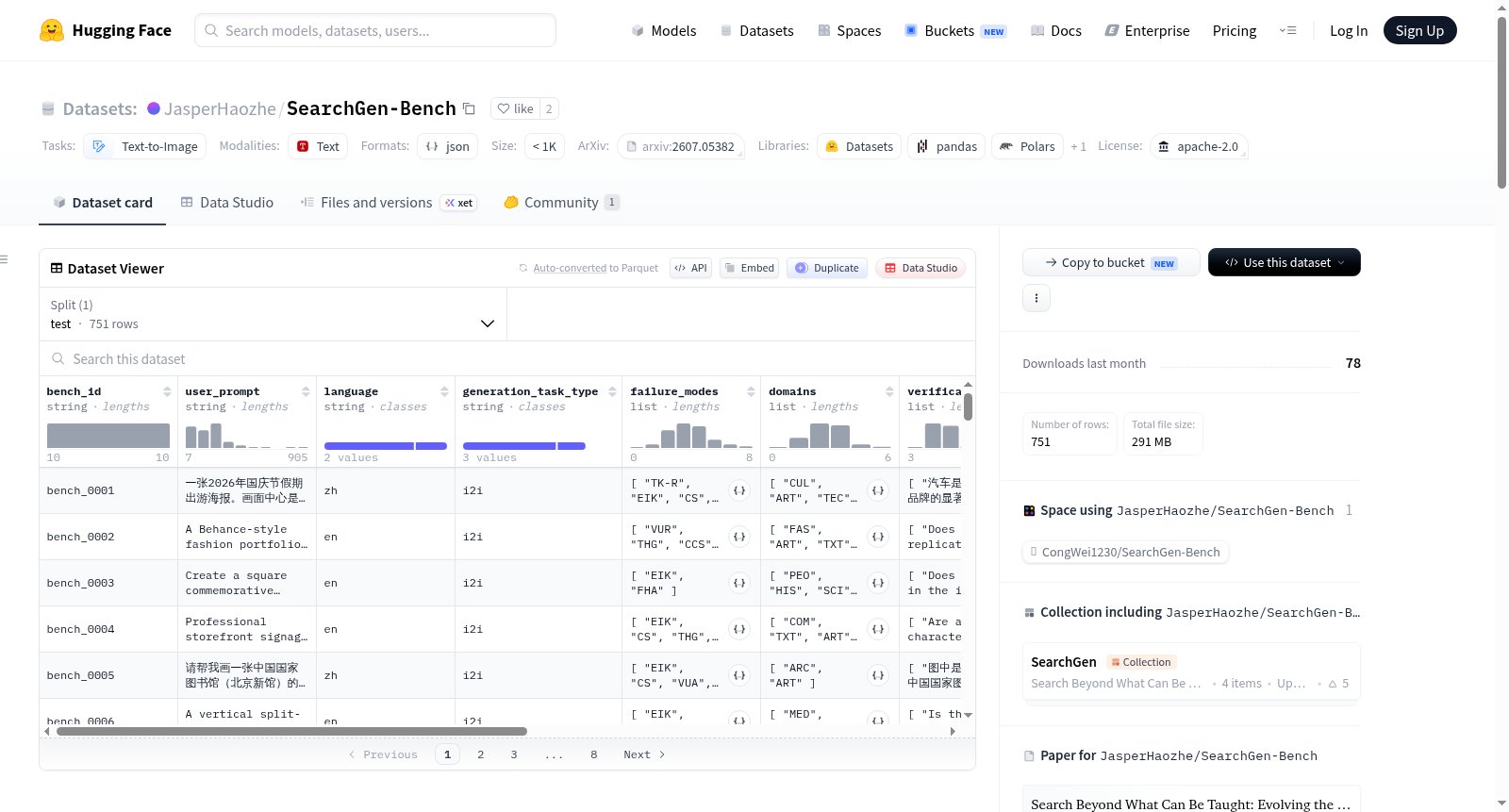The height and width of the screenshot is (812, 1509).
Task: Go to page 3 of the table
Action: [514, 754]
